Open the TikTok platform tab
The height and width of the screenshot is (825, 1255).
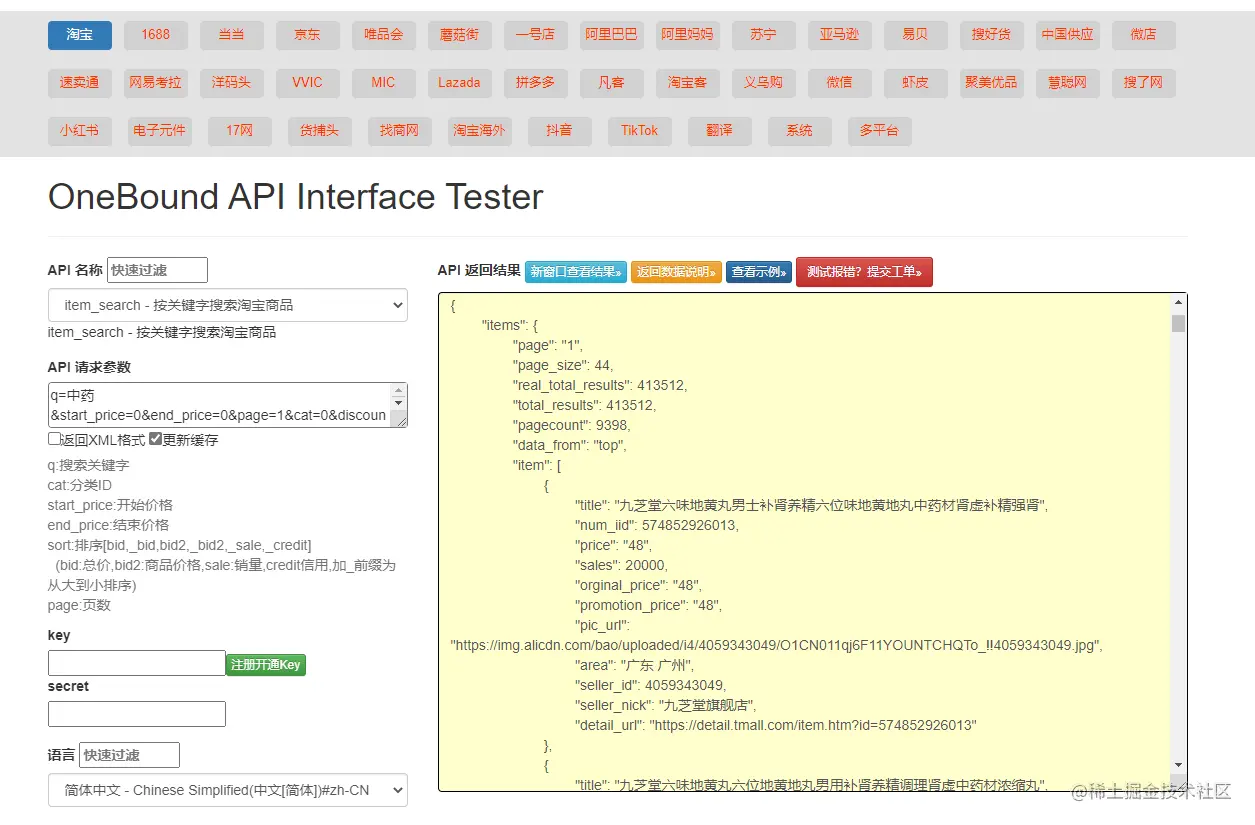[x=639, y=131]
